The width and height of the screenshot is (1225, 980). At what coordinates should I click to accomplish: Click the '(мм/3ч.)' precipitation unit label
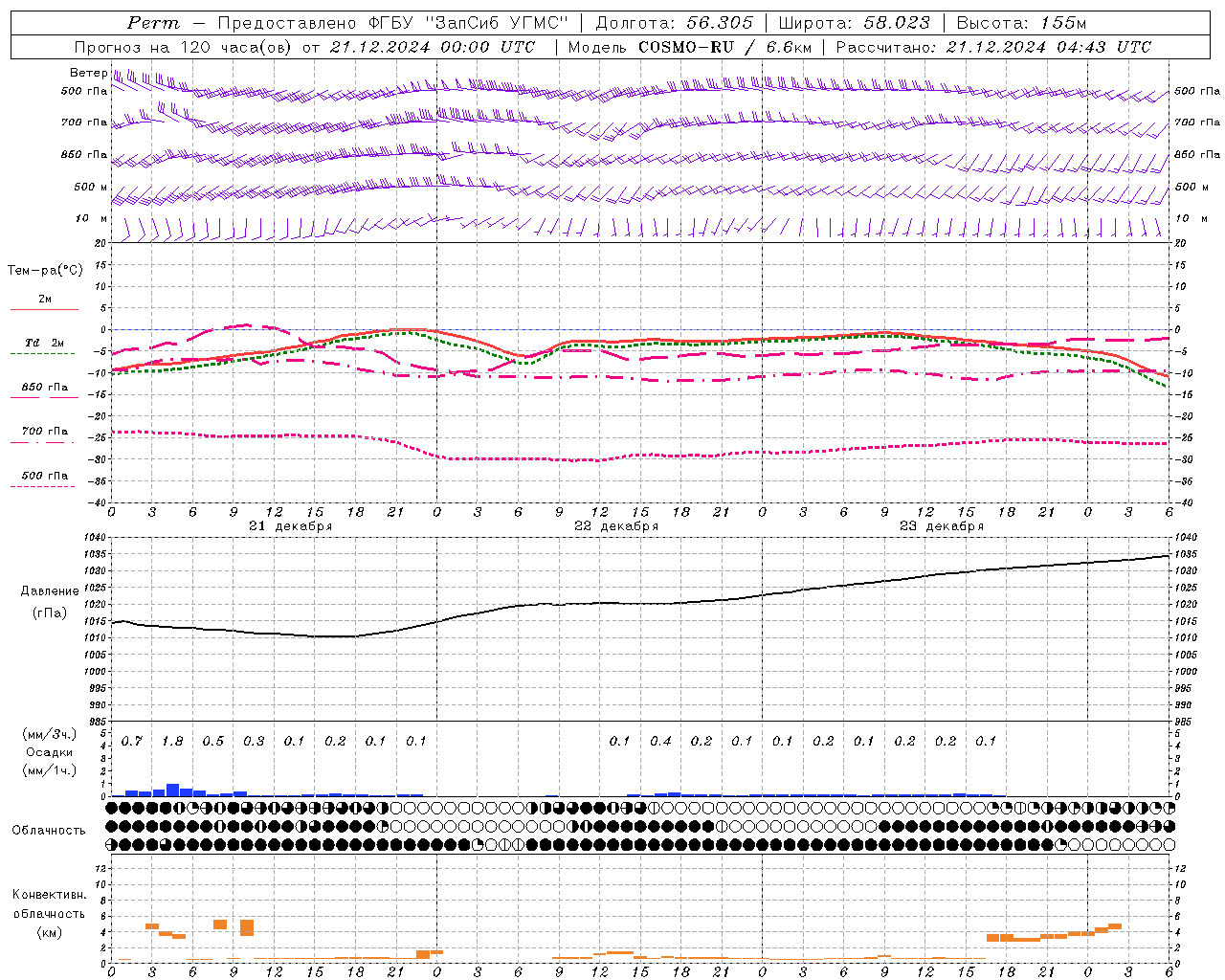tap(49, 734)
